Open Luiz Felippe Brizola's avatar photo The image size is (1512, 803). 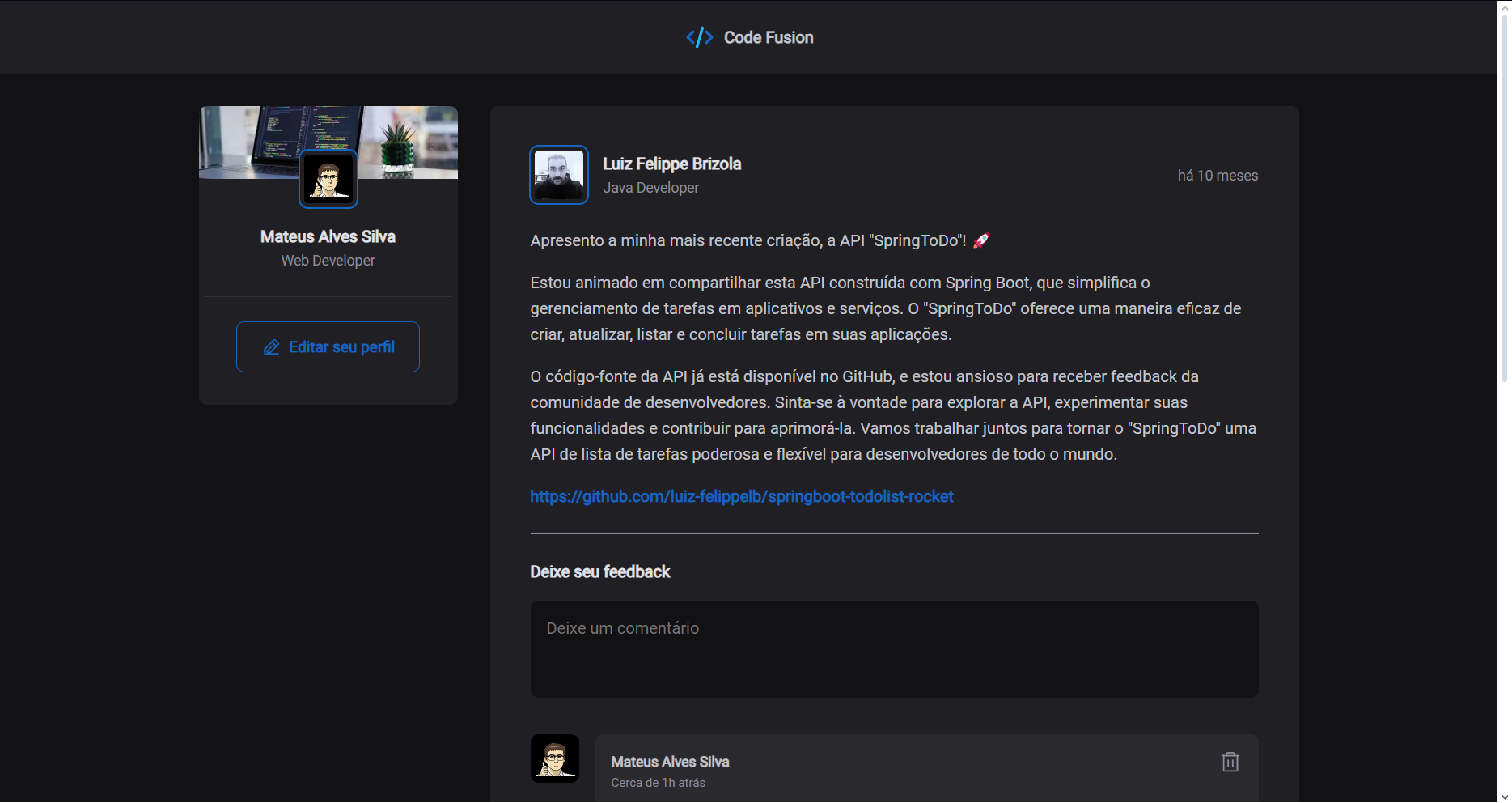pos(558,175)
